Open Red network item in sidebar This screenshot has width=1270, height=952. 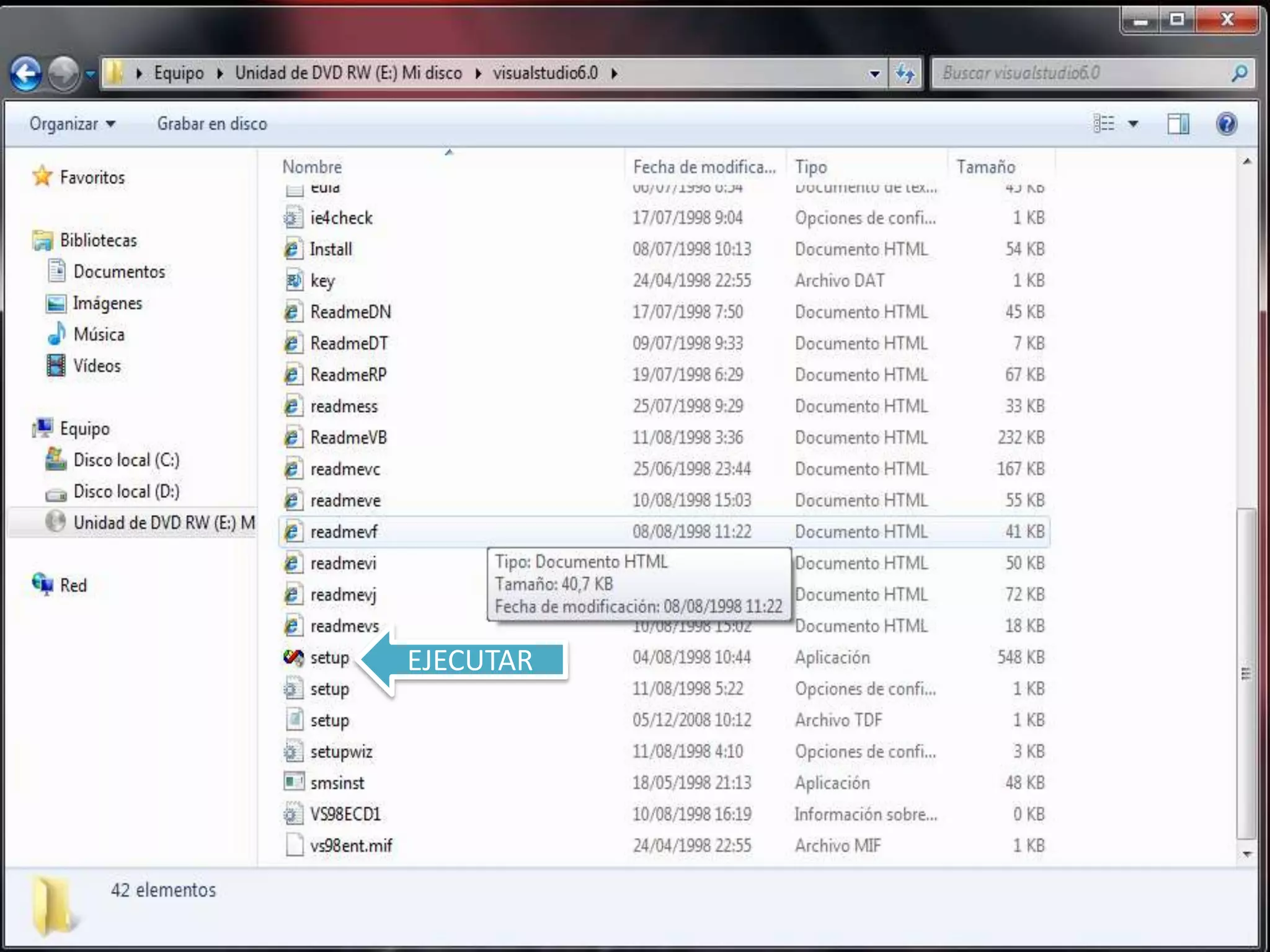pyautogui.click(x=73, y=585)
